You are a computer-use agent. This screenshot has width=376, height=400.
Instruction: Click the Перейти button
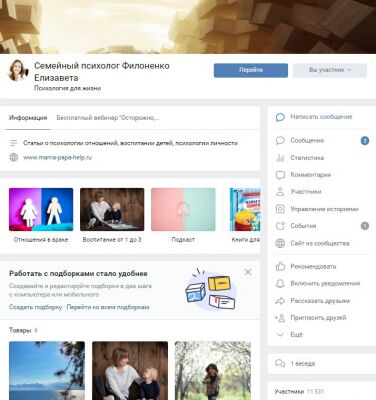[x=251, y=70]
